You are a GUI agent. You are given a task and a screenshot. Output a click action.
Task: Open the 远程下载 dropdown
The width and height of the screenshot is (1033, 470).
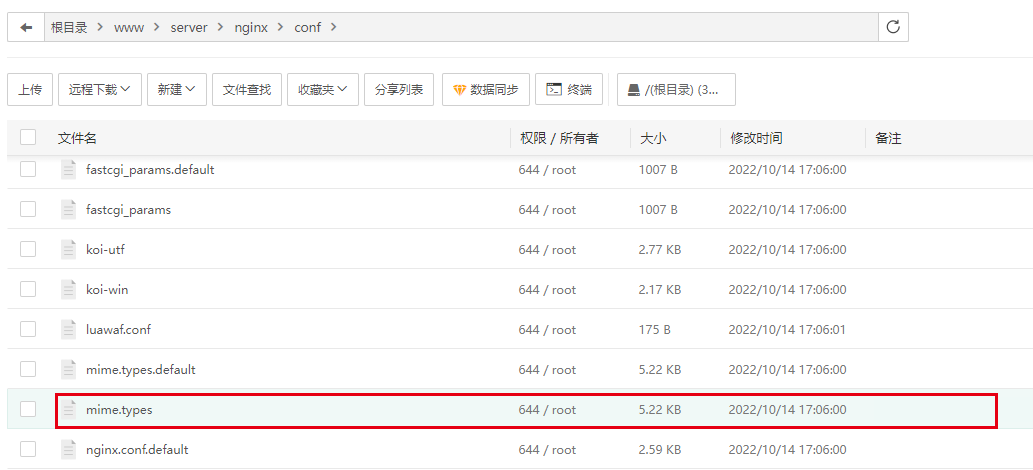(x=99, y=90)
